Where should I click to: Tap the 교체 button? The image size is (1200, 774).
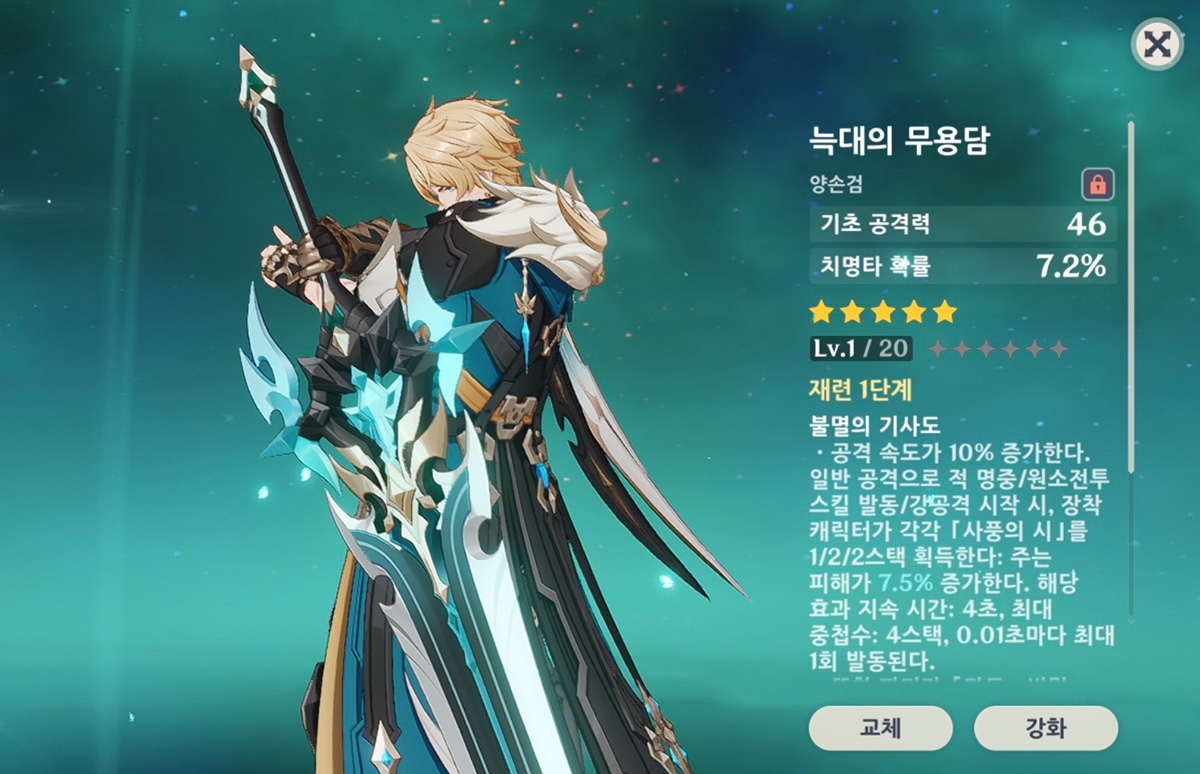point(880,727)
